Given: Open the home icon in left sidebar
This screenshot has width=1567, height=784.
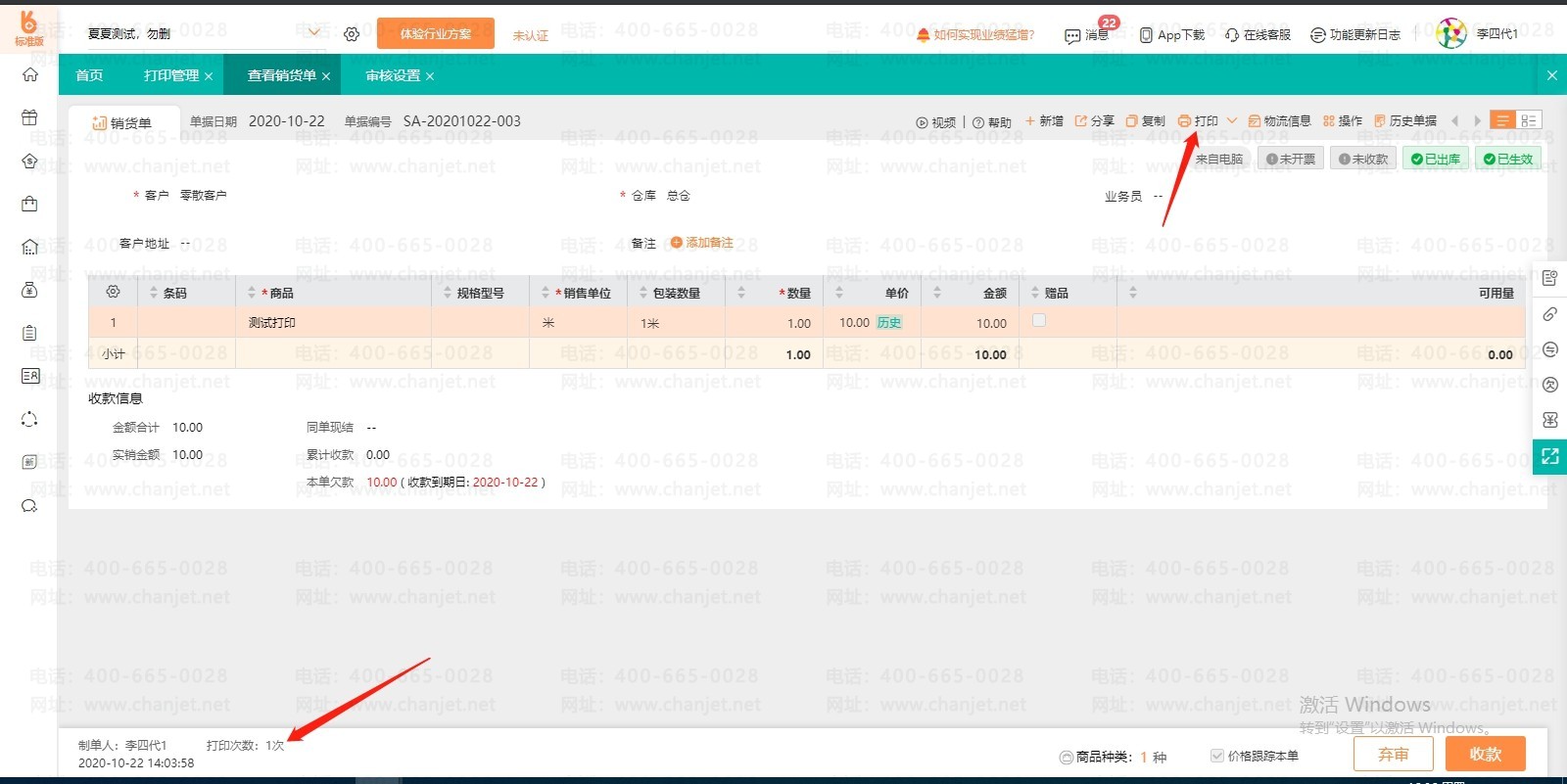Looking at the screenshot, I should coord(29,74).
